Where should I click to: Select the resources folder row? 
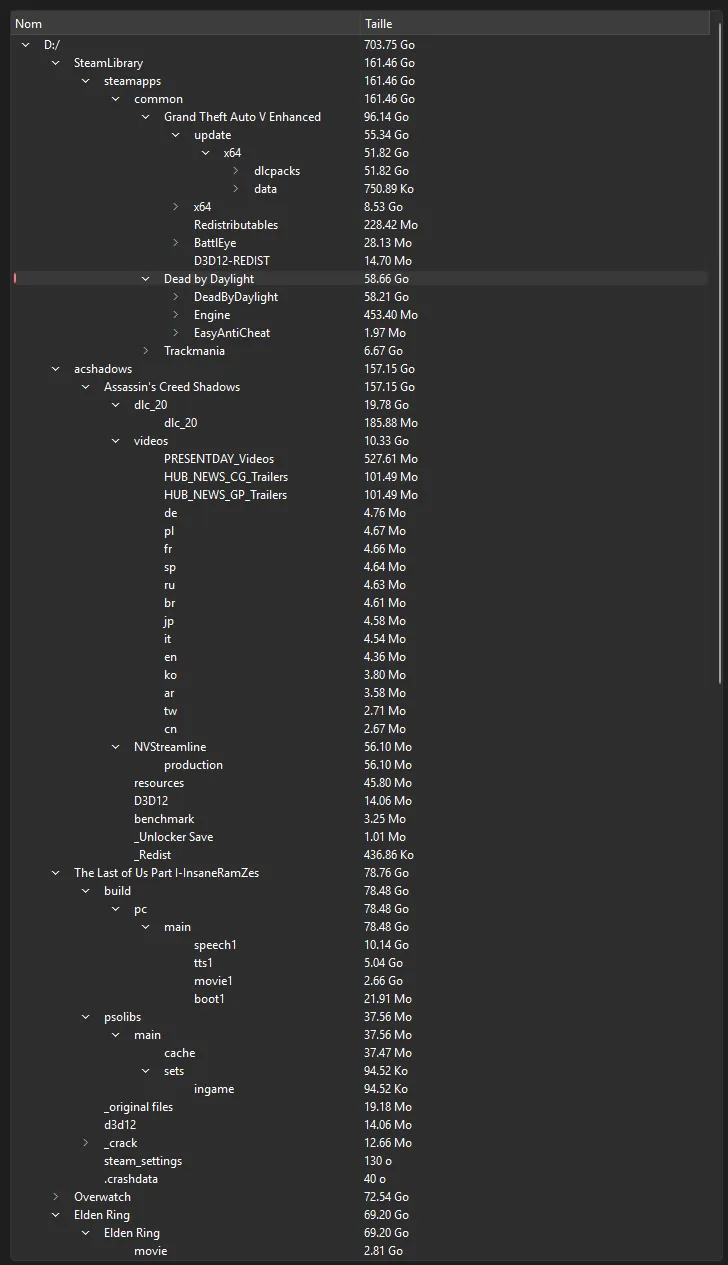coord(360,783)
